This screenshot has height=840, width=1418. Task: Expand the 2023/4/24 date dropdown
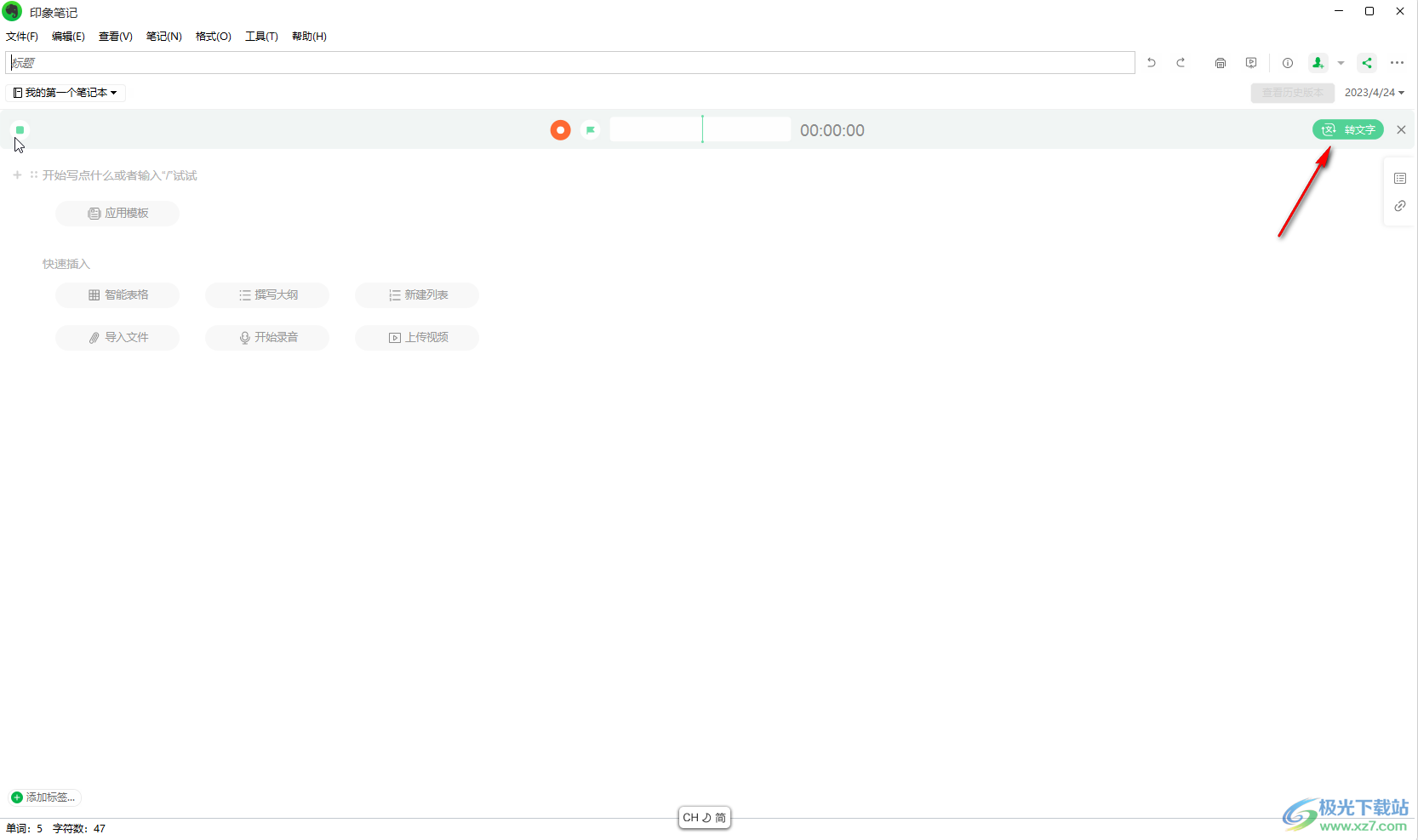click(1374, 93)
